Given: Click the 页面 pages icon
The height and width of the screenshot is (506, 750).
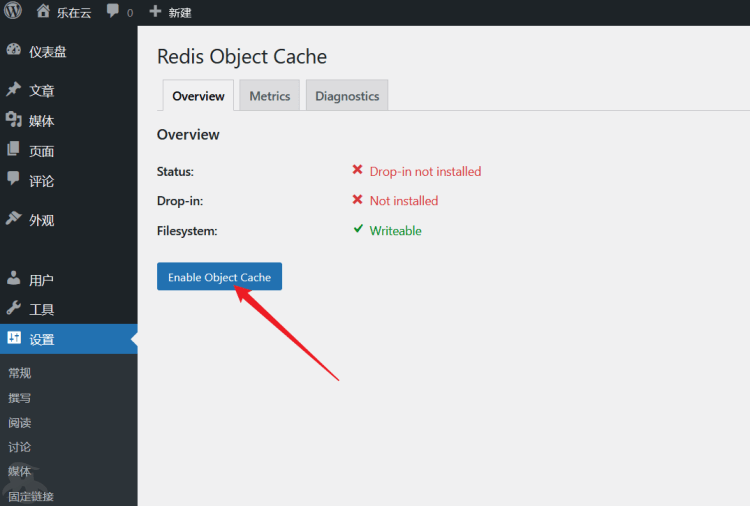Looking at the screenshot, I should click(x=13, y=149).
